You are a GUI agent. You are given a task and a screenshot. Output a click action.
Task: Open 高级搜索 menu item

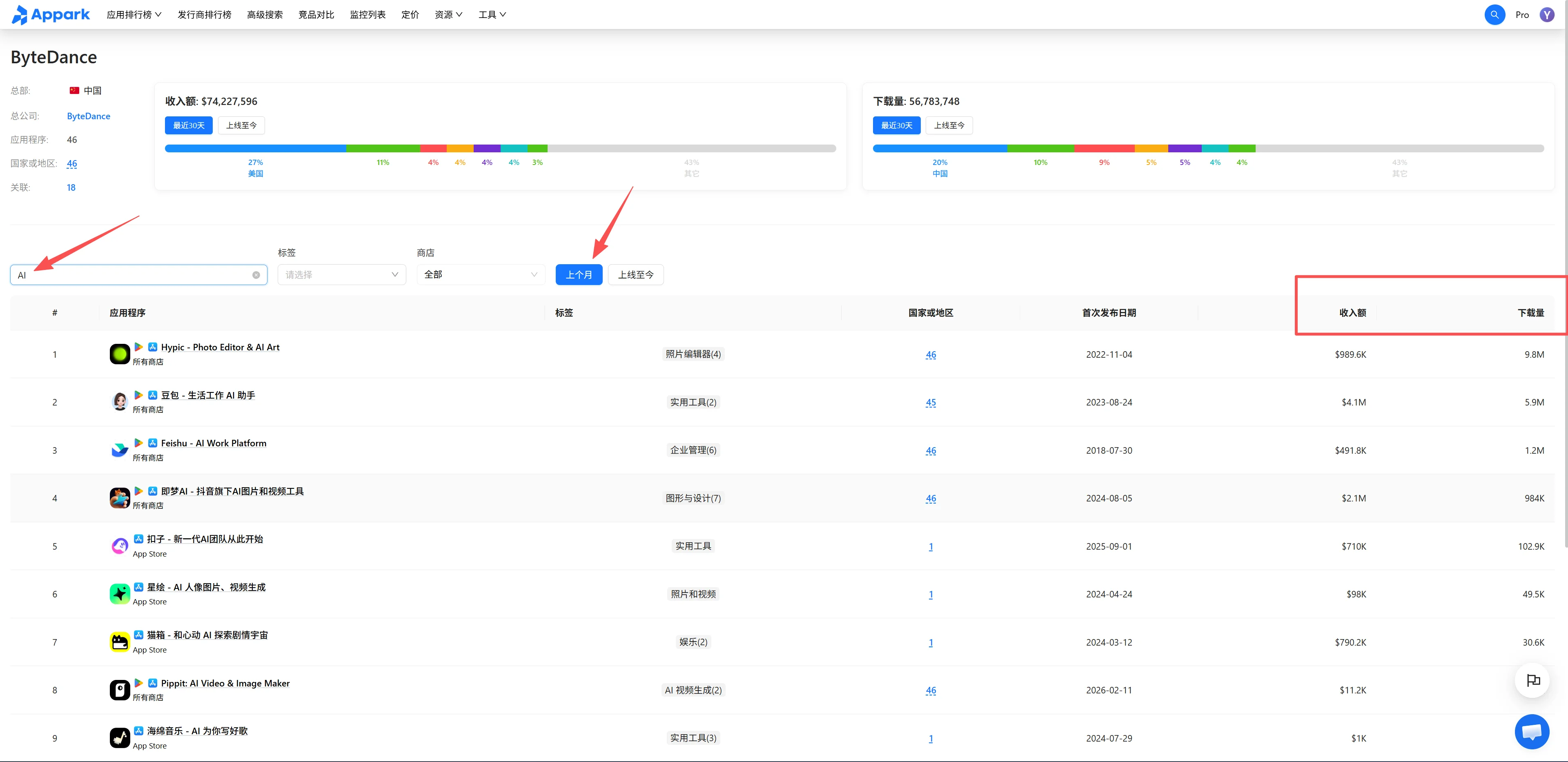[x=265, y=15]
